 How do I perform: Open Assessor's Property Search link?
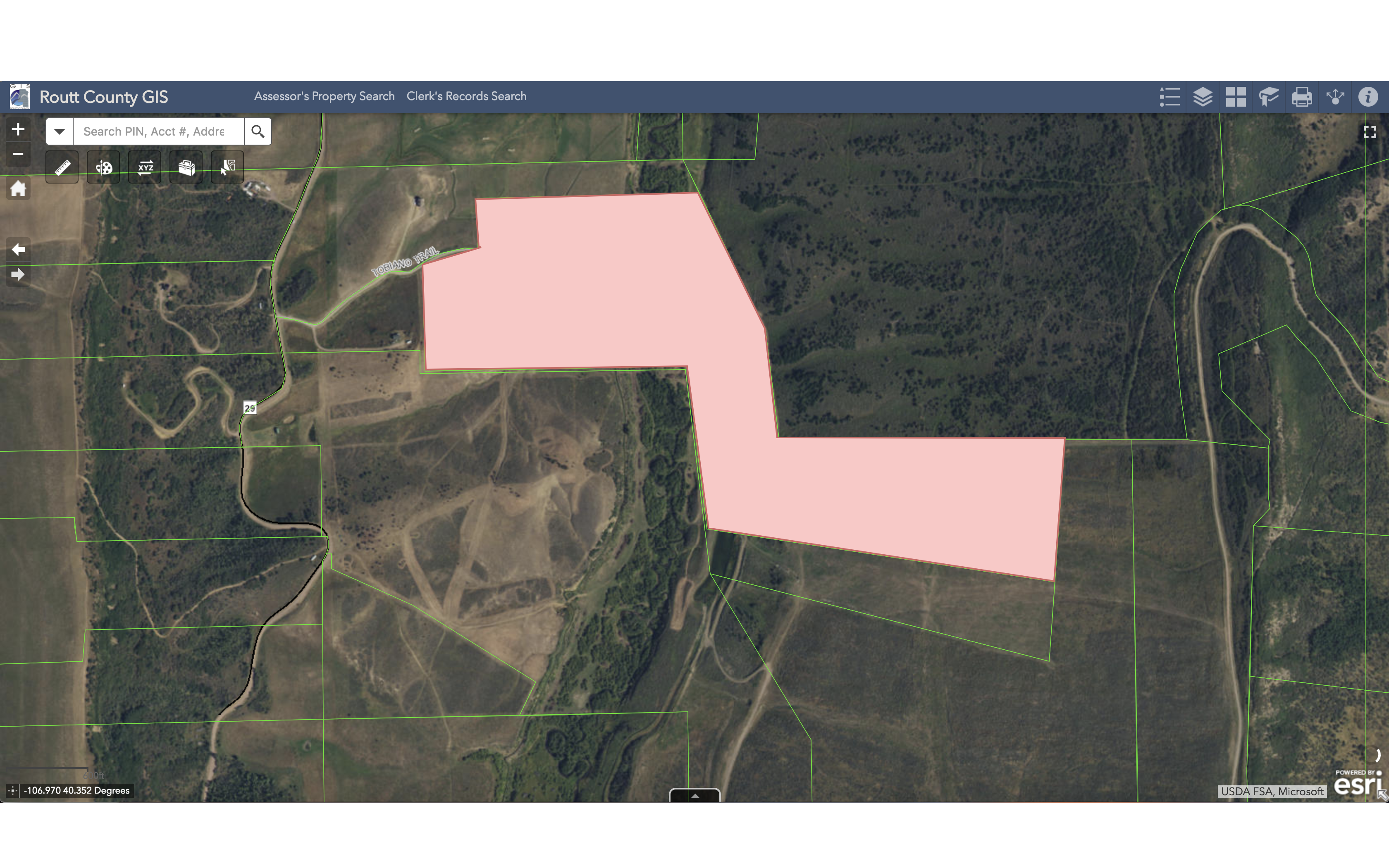(x=324, y=96)
